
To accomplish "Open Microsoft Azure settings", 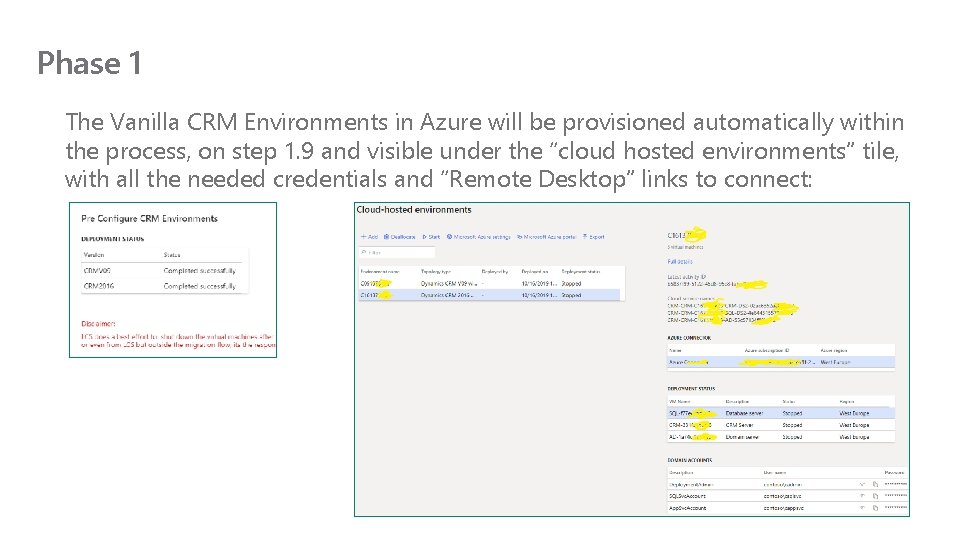I will pyautogui.click(x=478, y=236).
